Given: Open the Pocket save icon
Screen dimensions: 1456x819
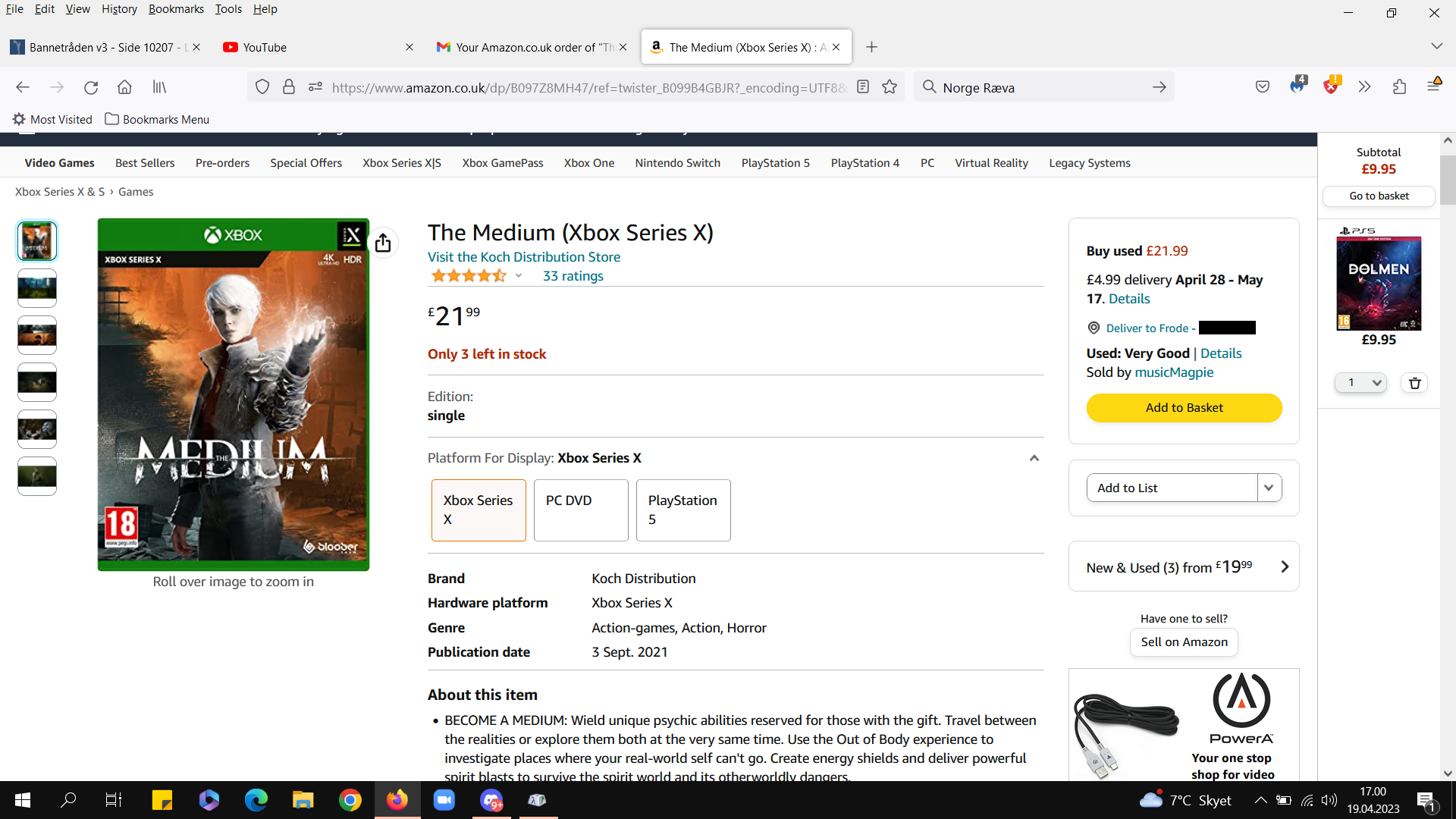Looking at the screenshot, I should (1263, 87).
